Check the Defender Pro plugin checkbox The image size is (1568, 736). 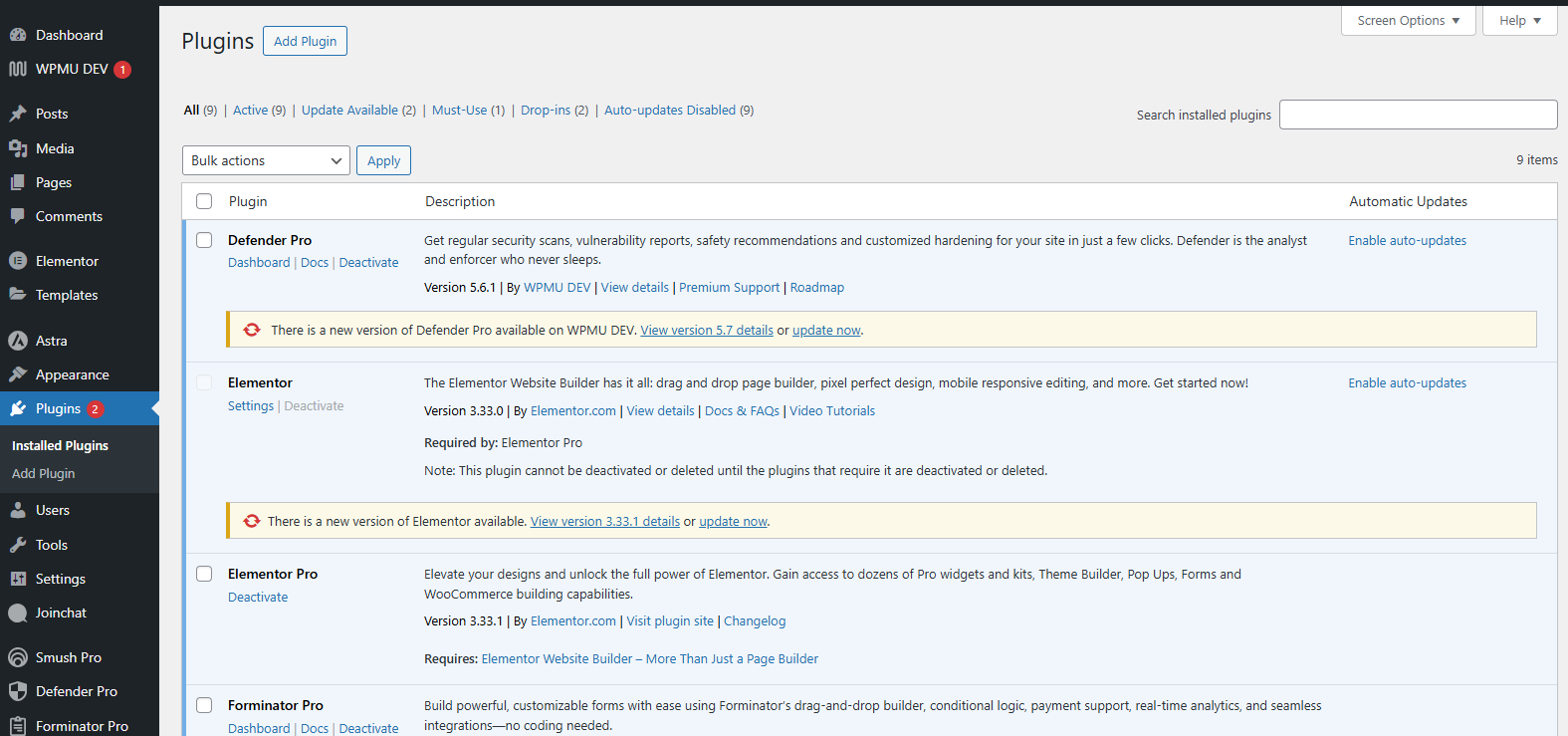point(204,240)
